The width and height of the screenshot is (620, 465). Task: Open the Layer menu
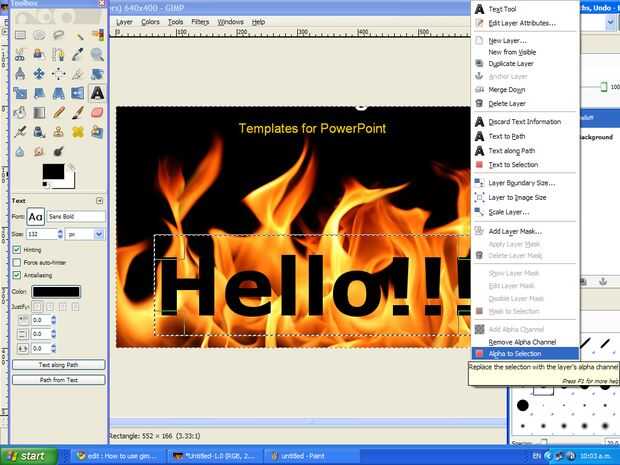[x=125, y=22]
